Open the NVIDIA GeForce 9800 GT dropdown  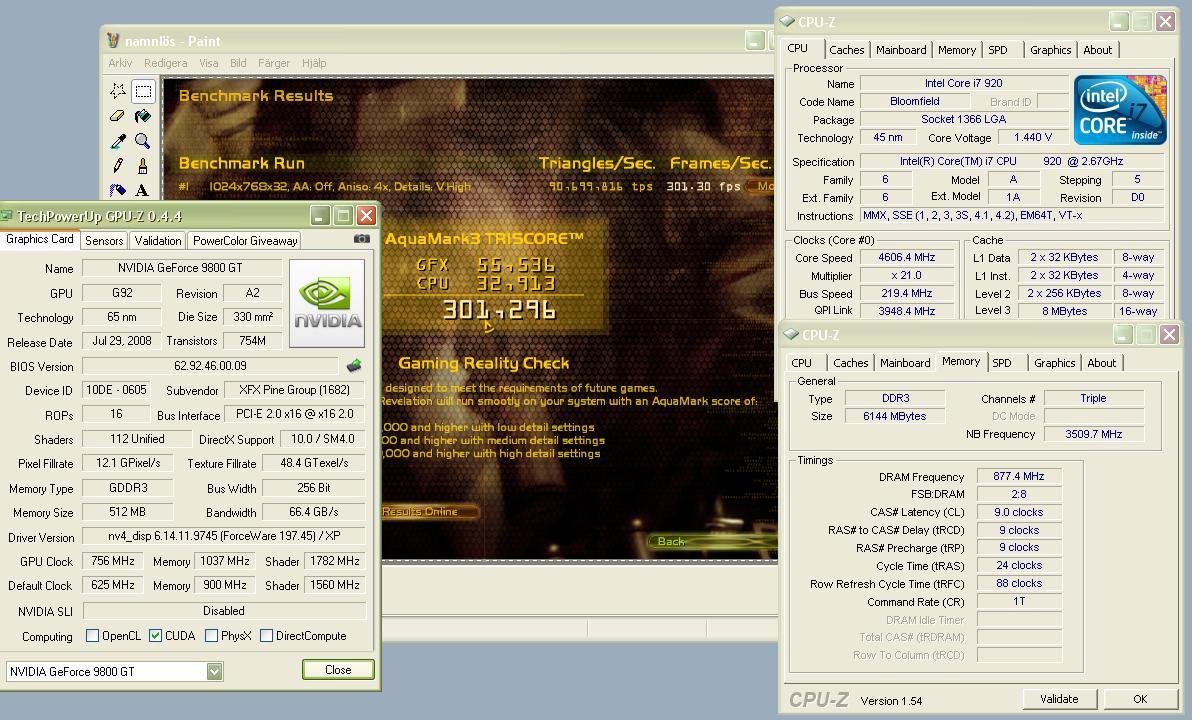coord(214,671)
